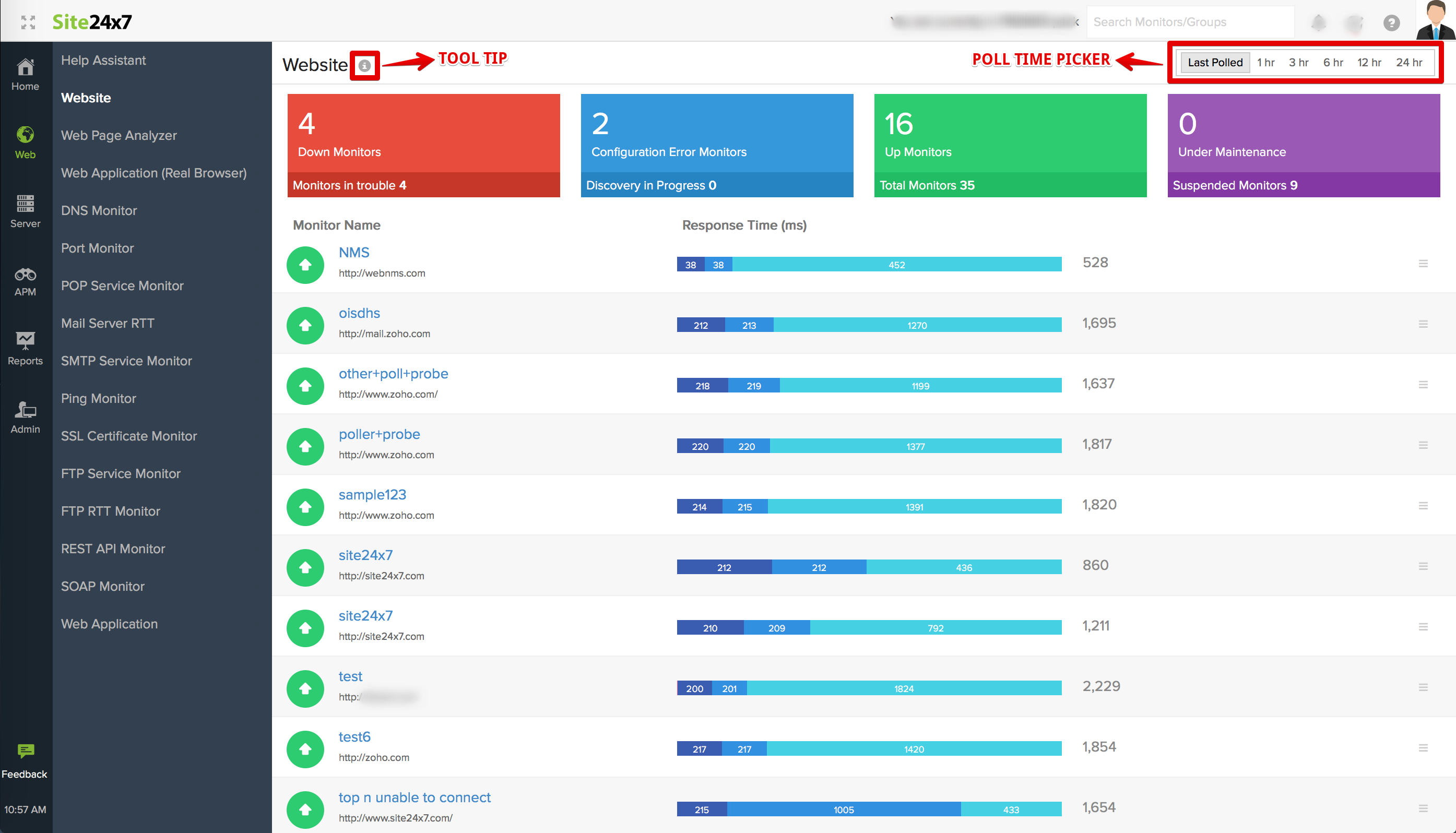Open top n unable to connect link
Viewport: 1456px width, 833px height.
(415, 798)
